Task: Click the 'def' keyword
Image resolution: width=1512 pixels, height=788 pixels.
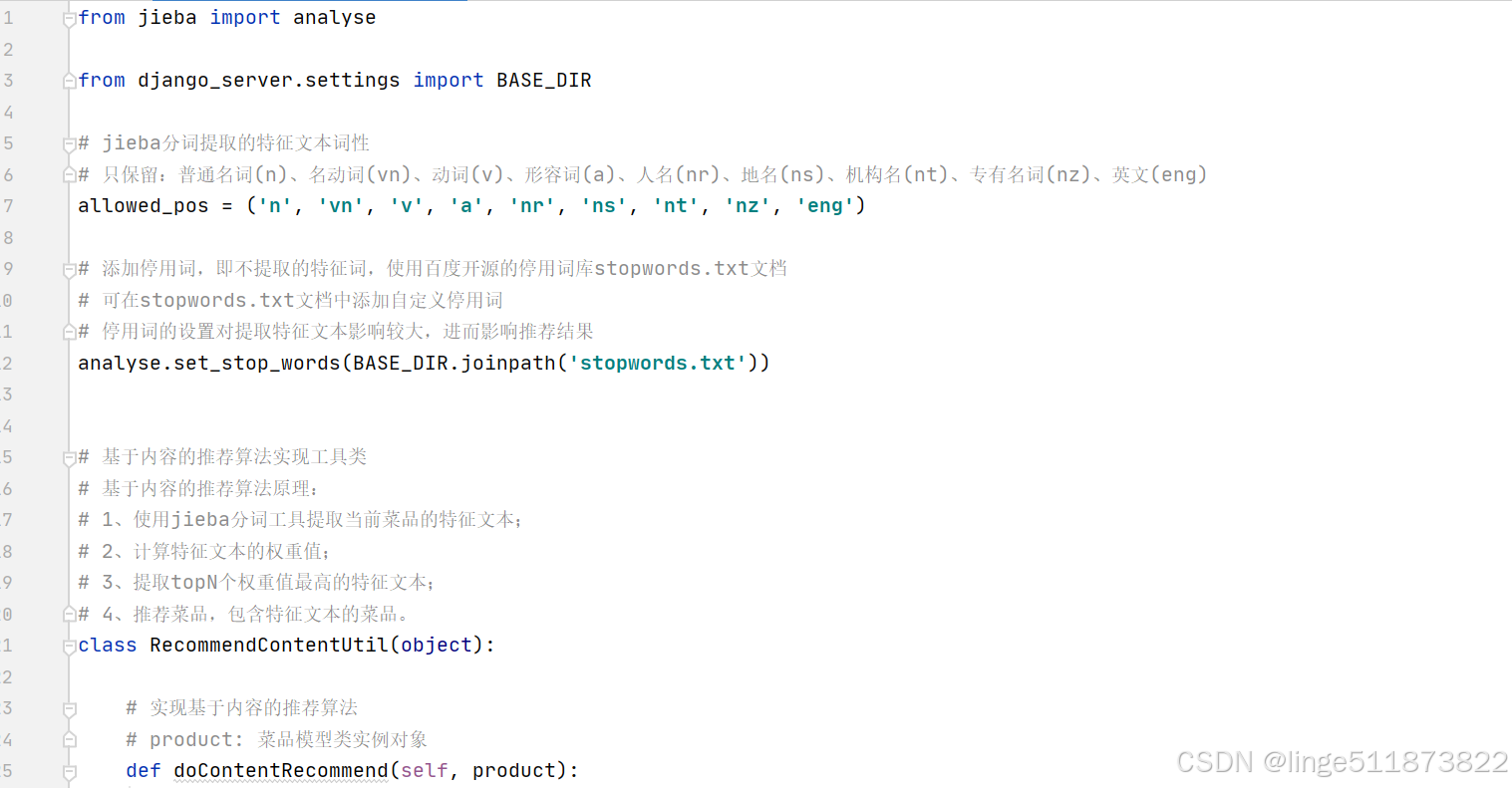Action: point(144,770)
